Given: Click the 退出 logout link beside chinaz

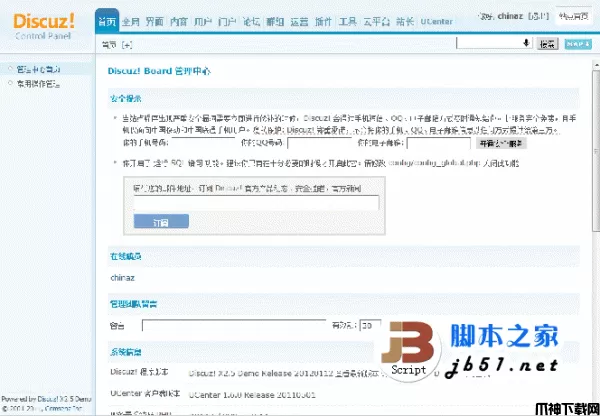Looking at the screenshot, I should [x=538, y=16].
